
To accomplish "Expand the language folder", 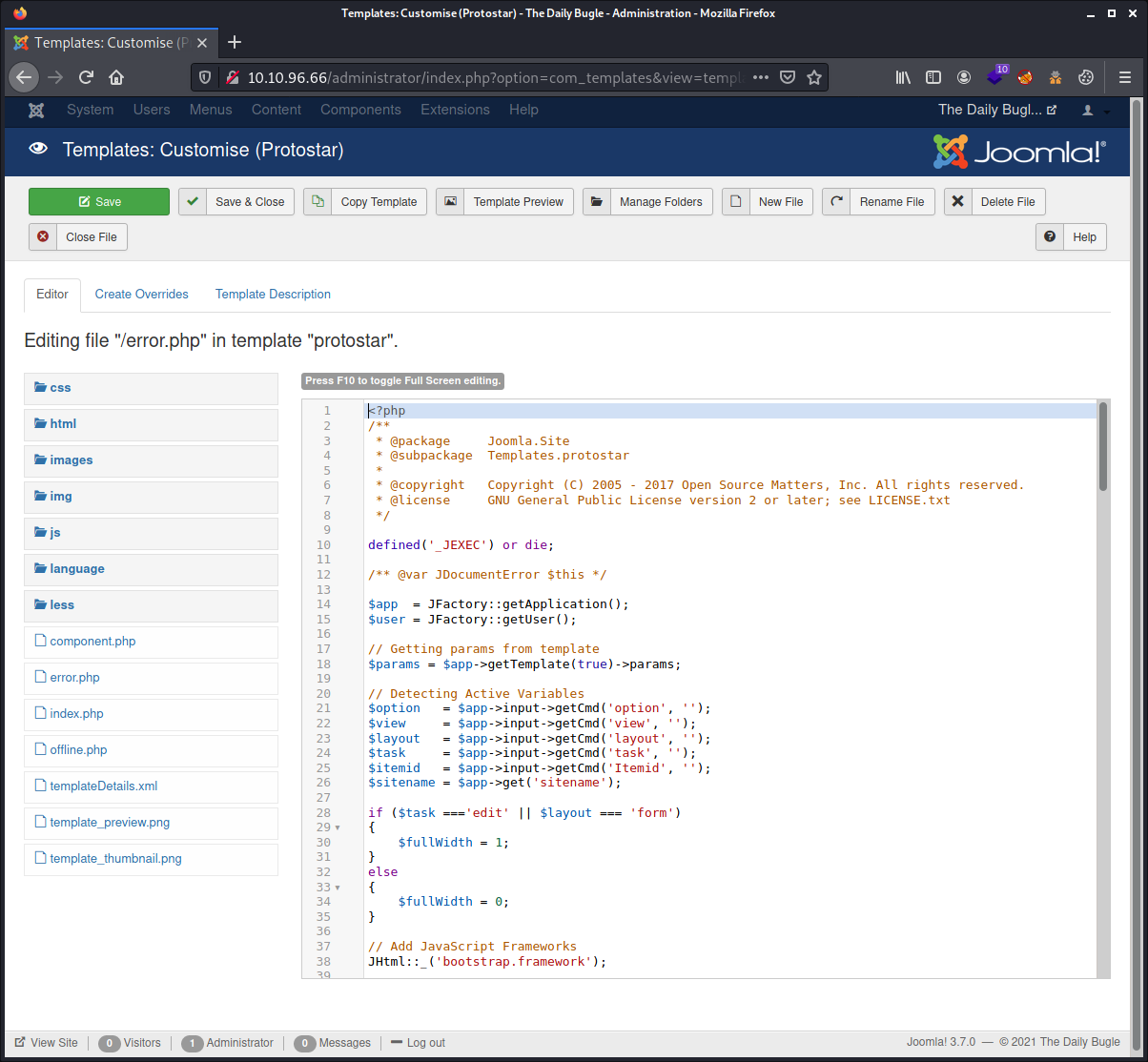I will [151, 568].
